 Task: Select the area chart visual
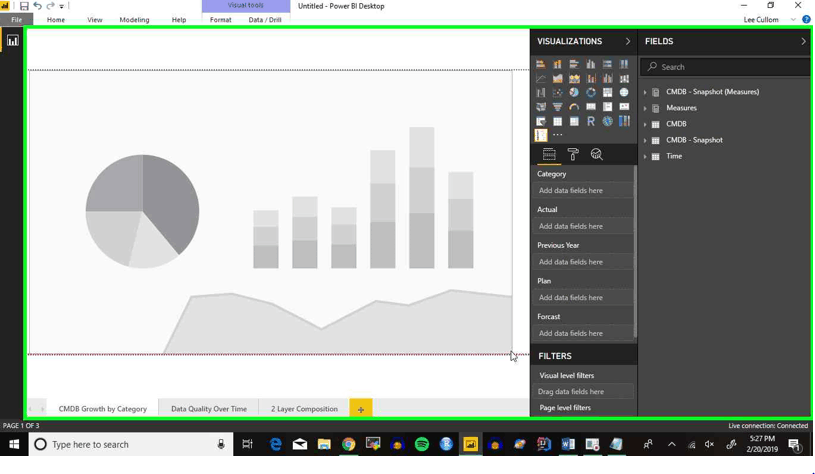[557, 78]
